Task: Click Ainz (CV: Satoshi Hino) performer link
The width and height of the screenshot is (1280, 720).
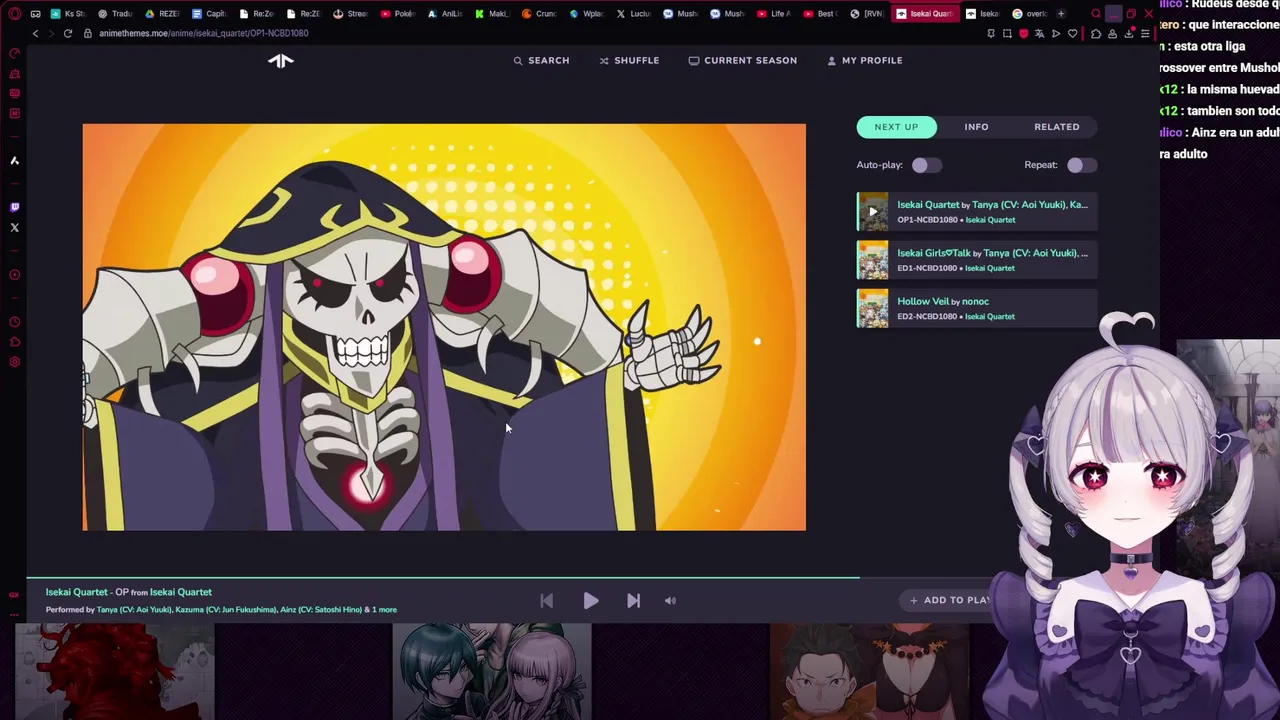Action: coord(321,610)
